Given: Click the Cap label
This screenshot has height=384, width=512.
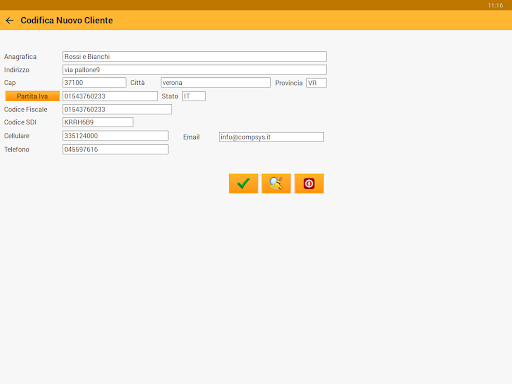Looking at the screenshot, I should [10, 83].
